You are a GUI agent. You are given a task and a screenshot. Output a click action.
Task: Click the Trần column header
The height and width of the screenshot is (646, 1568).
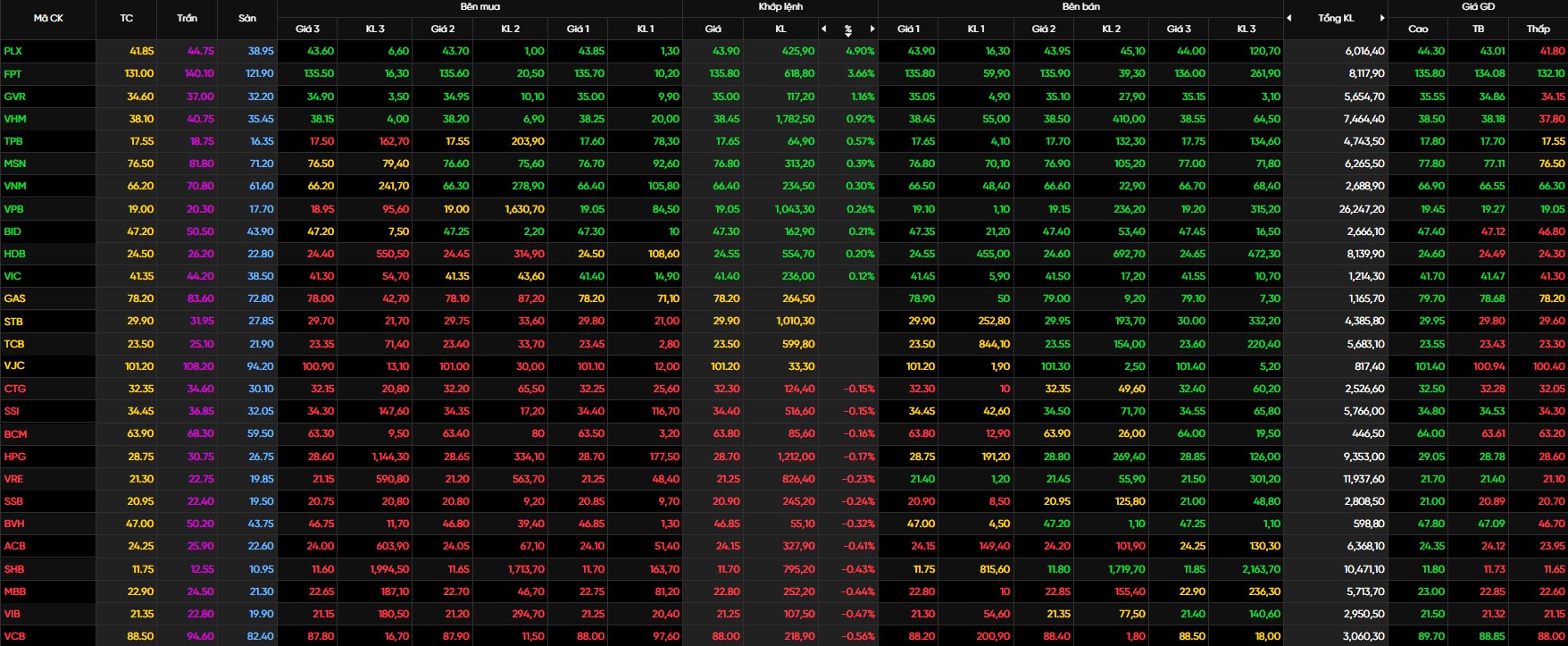click(x=188, y=18)
